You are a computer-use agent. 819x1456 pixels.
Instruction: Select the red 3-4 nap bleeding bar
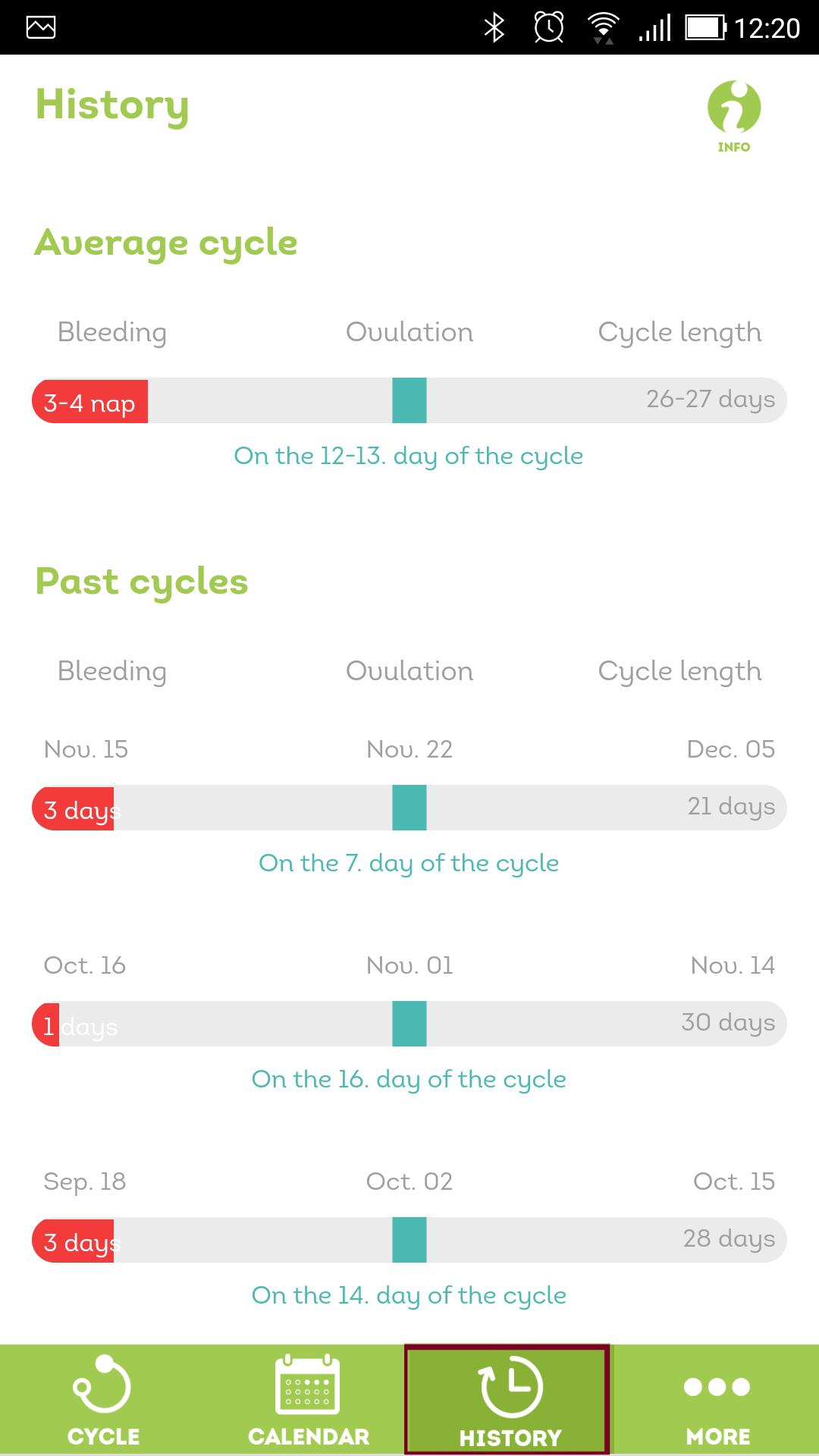[x=89, y=400]
